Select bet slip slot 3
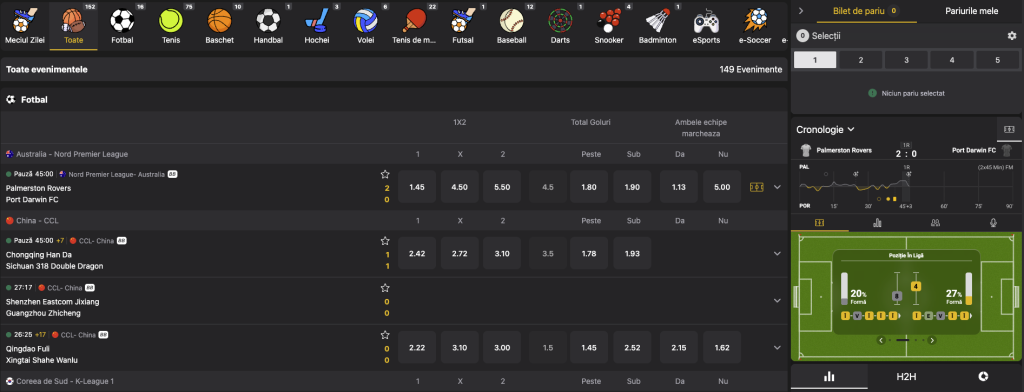Screen dimensions: 1024x392 click(906, 60)
